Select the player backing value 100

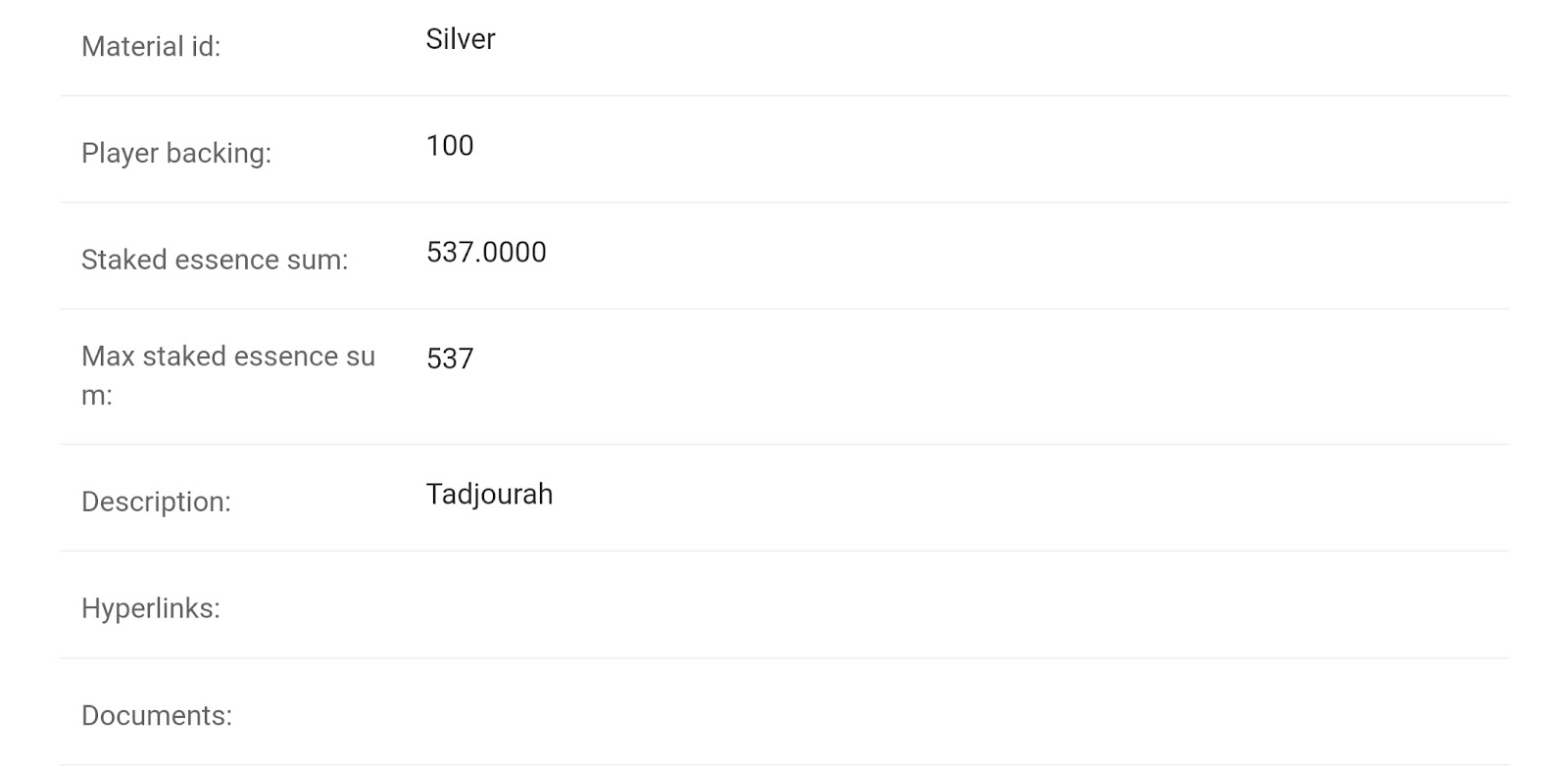[450, 146]
